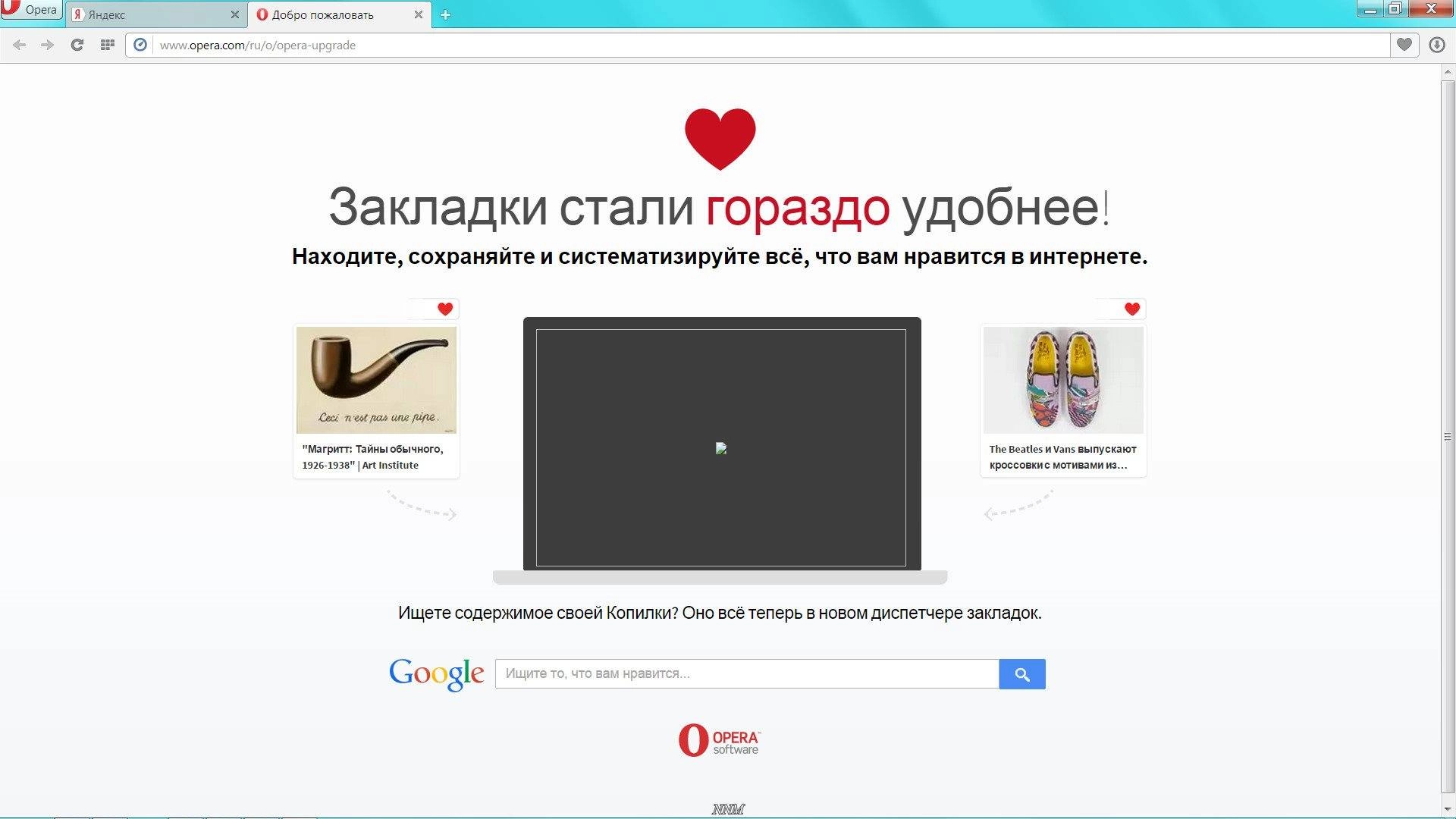Minimize the Opera window
Screen dimensions: 1456x819
click(1370, 9)
